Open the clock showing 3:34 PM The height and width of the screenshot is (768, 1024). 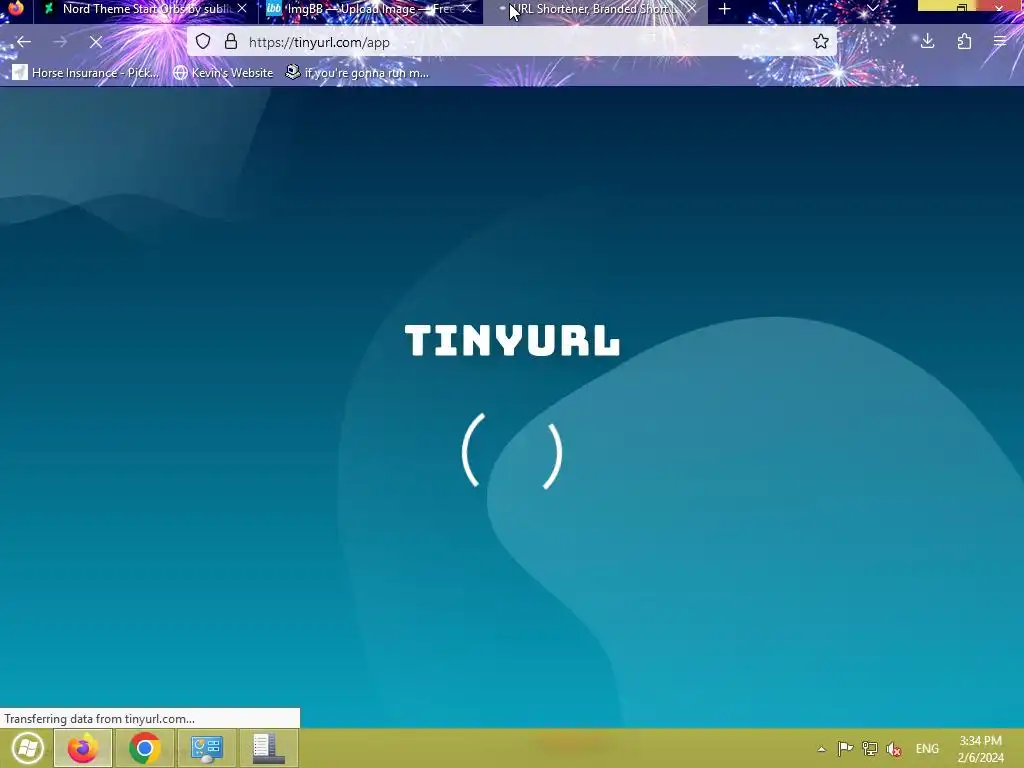980,749
